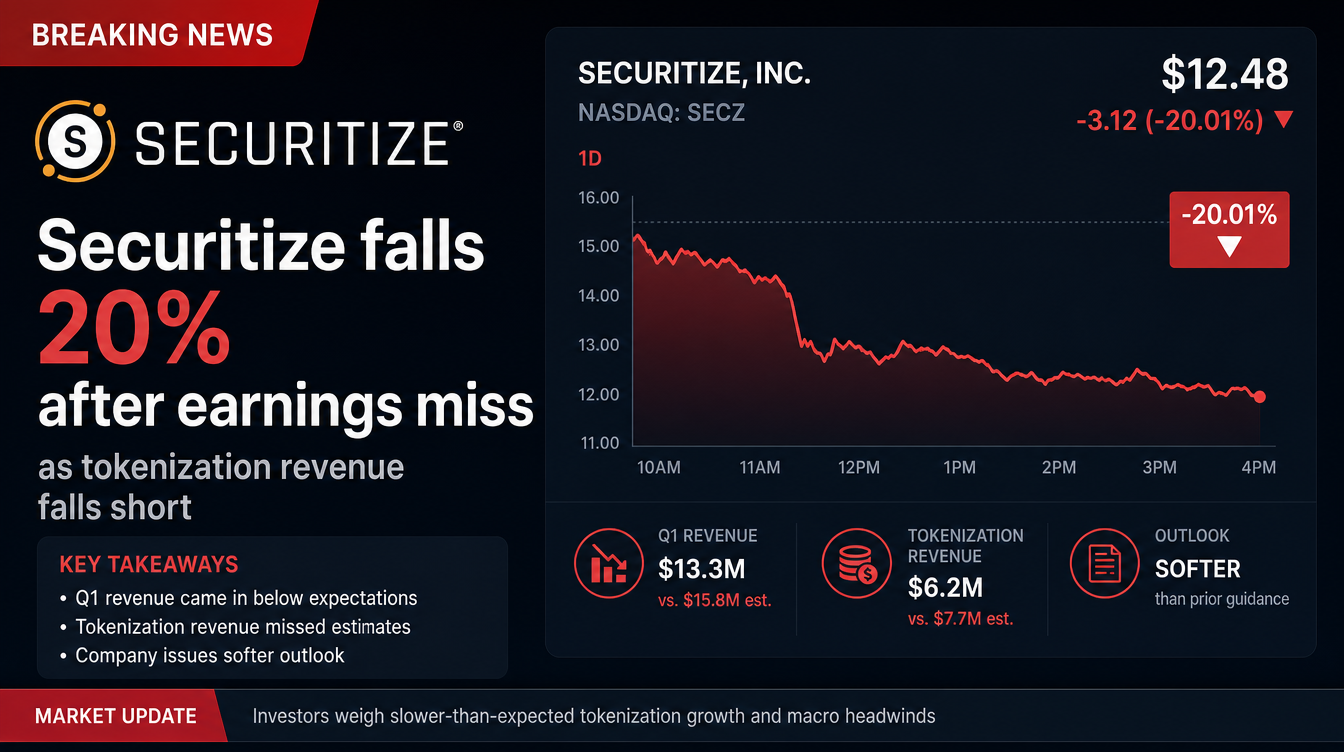Click the Q1 Revenue declining chart icon
Screen dimensions: 1344x752
click(x=609, y=564)
